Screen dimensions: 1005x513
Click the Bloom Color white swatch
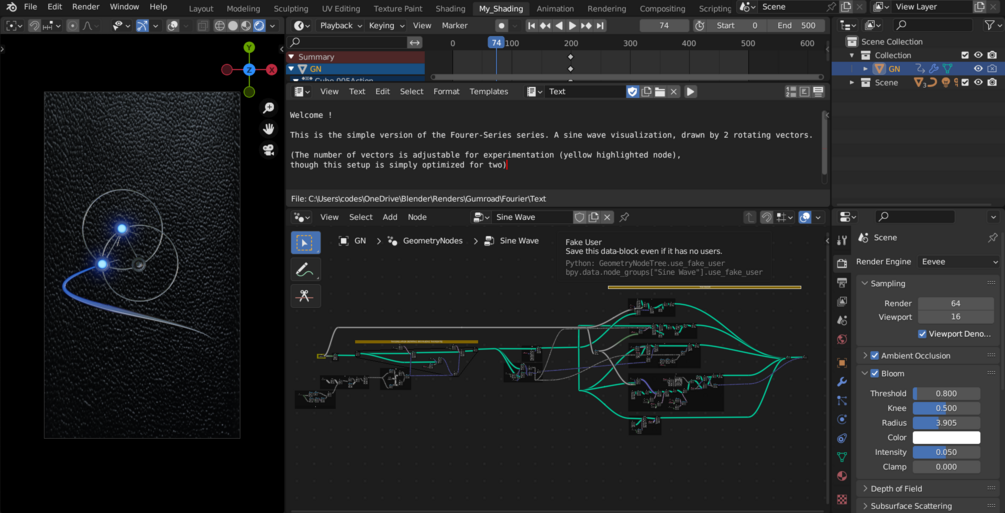946,437
